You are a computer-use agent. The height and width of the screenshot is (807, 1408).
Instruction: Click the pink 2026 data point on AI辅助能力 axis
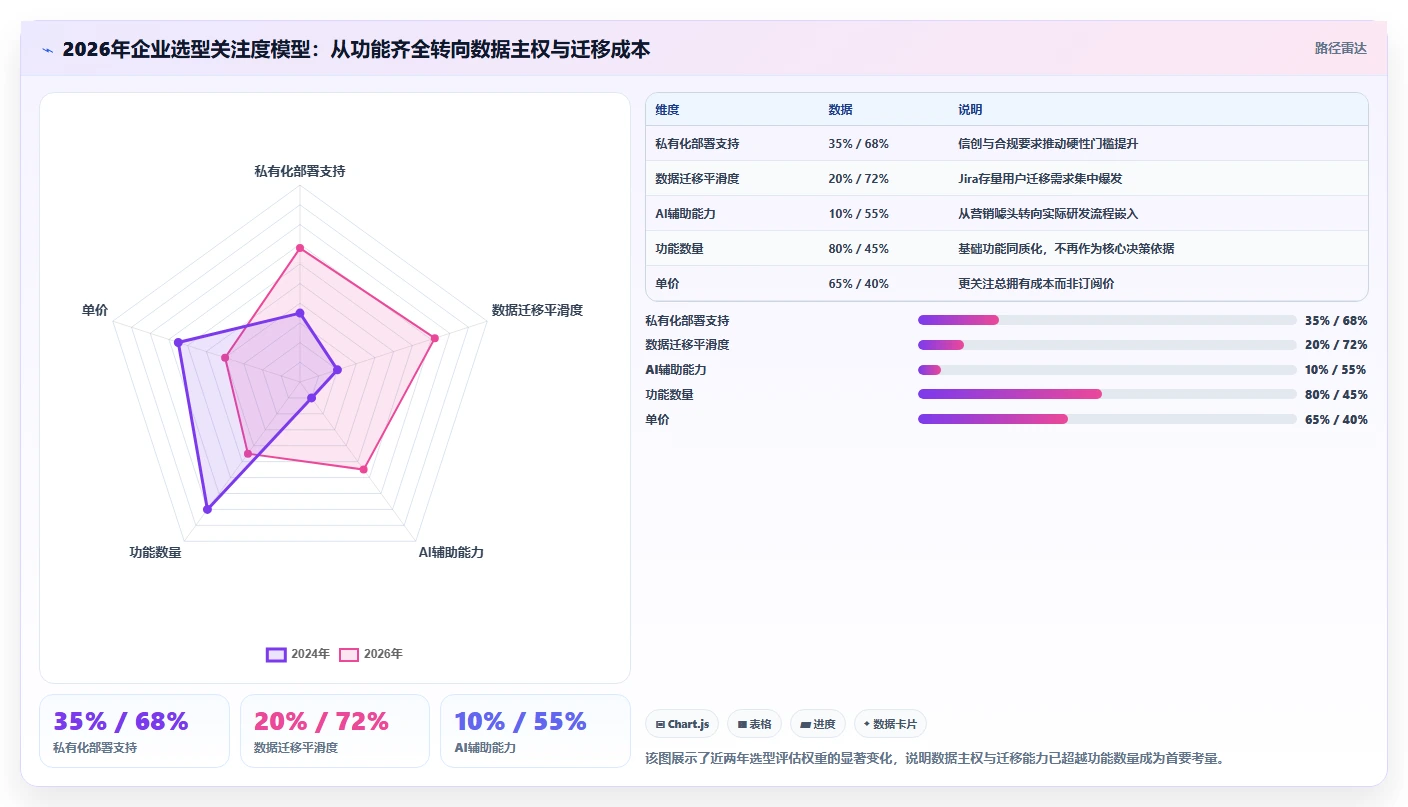[363, 469]
